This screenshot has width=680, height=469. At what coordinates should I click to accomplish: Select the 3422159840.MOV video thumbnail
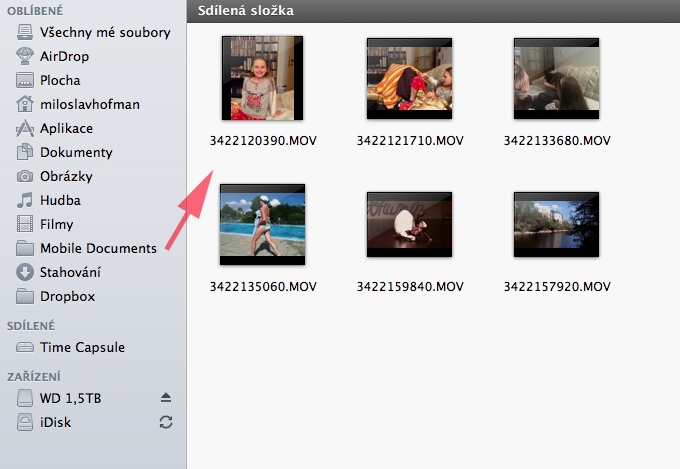click(x=409, y=224)
